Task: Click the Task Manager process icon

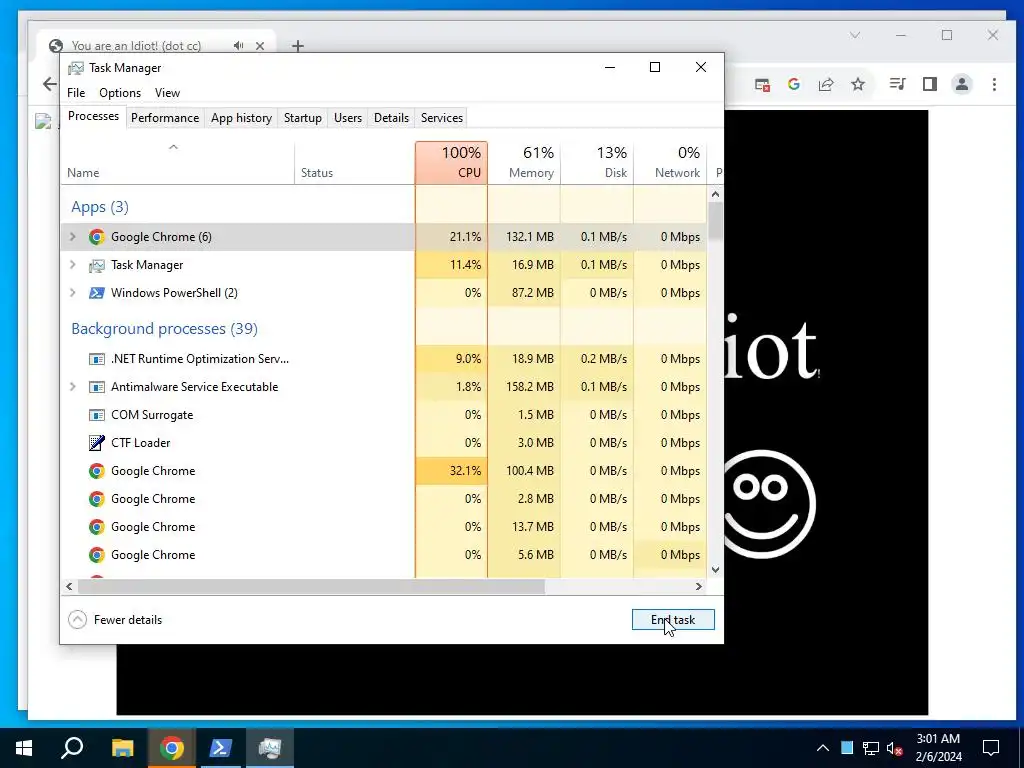Action: [x=97, y=265]
